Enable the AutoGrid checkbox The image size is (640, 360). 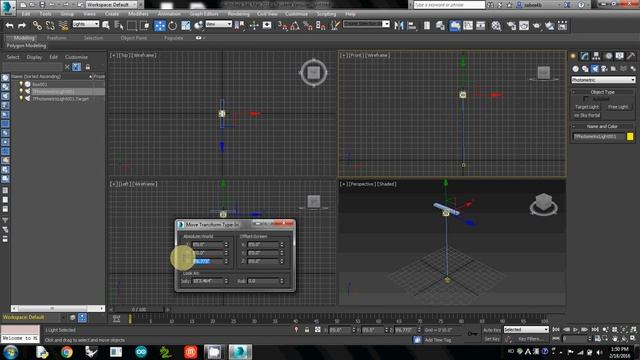tap(586, 99)
